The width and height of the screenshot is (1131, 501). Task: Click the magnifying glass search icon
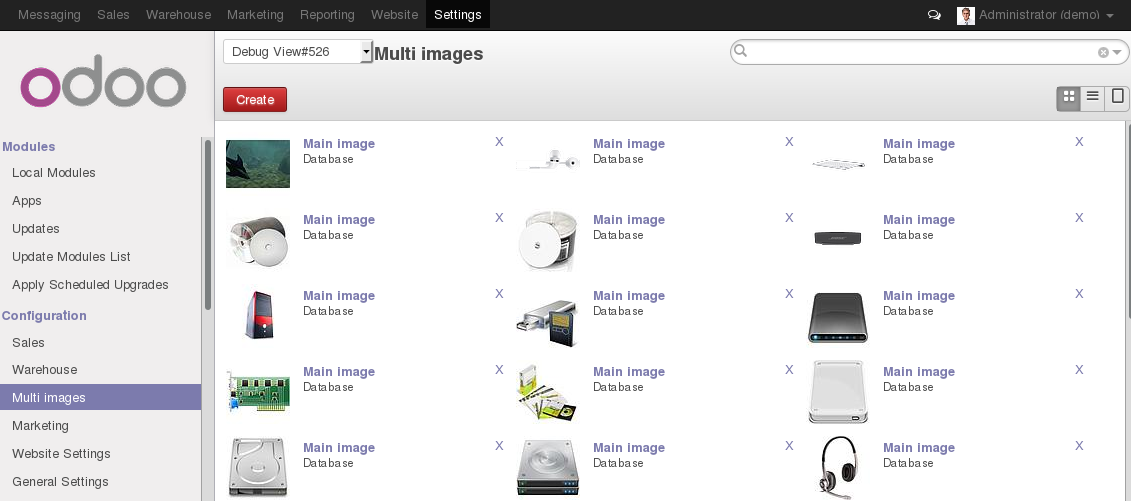coord(740,51)
